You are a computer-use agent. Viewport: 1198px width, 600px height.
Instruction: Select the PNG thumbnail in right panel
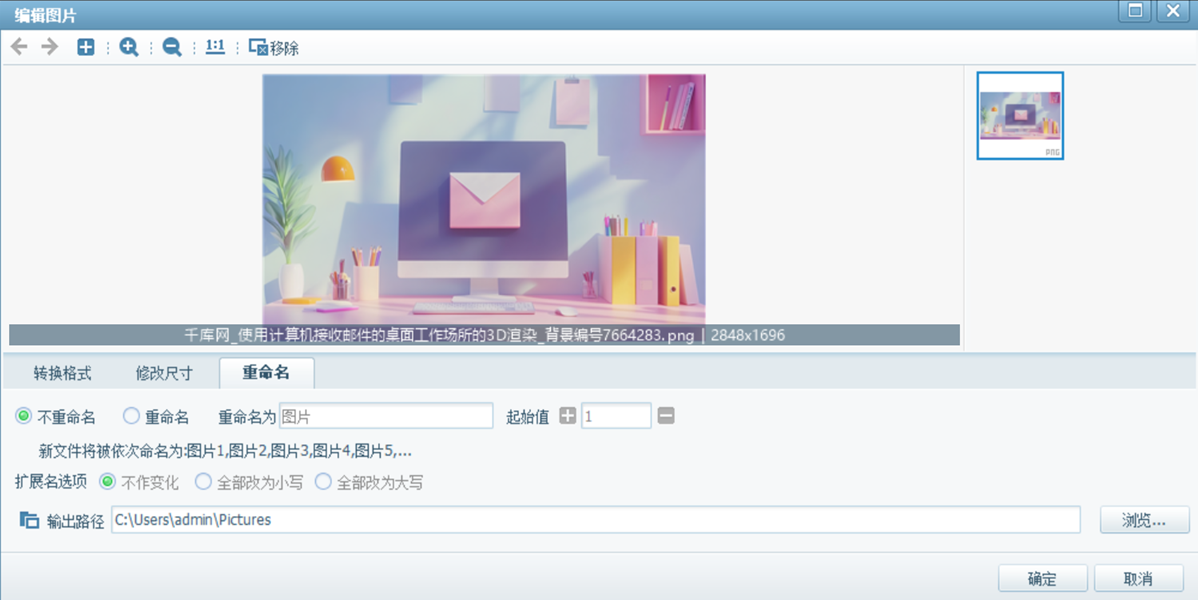click(1020, 115)
